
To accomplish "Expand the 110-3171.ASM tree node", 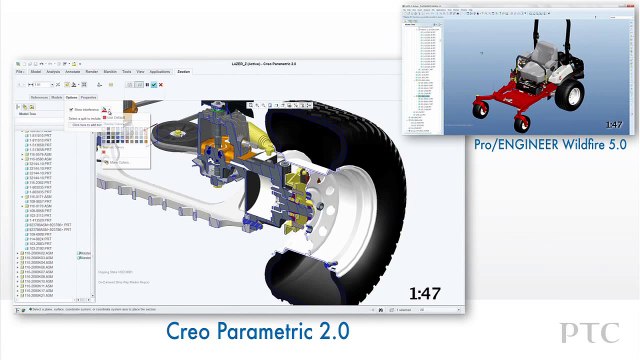I will click(x=22, y=197).
